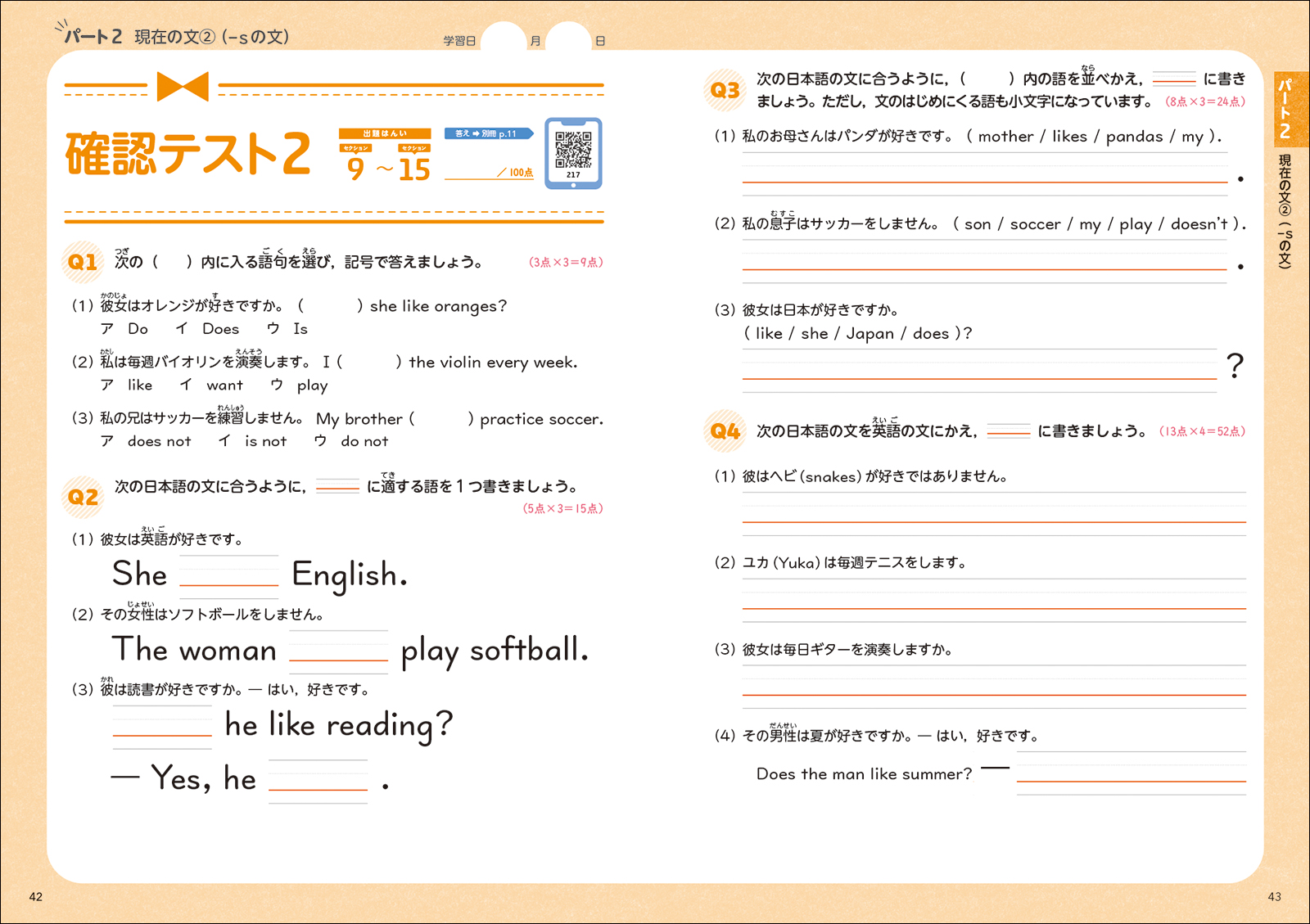The image size is (1310, 924).
Task: Click page number 43
Action: click(x=1274, y=896)
